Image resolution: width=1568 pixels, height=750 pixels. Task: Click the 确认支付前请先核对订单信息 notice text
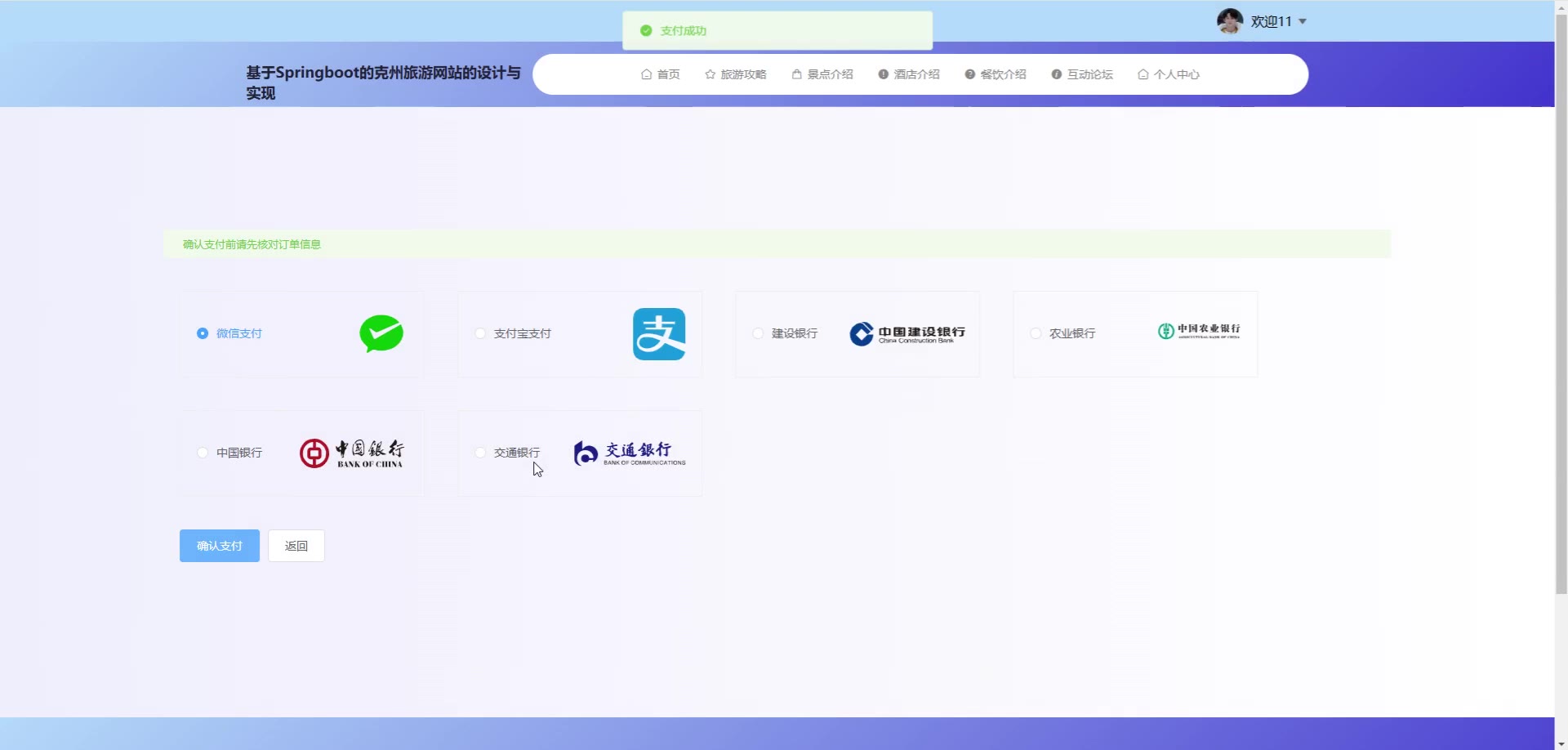click(x=252, y=244)
